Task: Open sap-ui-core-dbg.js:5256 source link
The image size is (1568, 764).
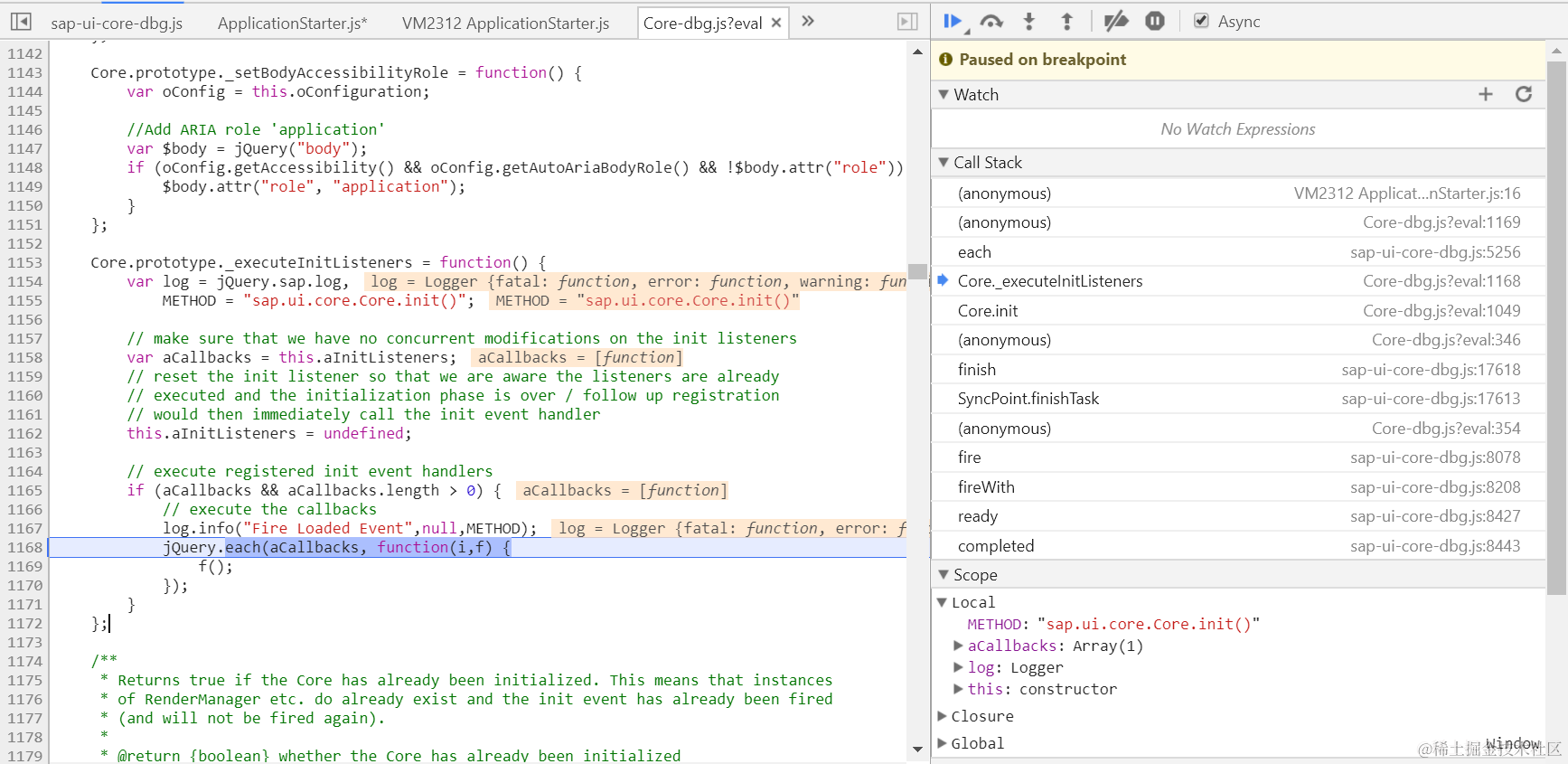Action: 1435,252
